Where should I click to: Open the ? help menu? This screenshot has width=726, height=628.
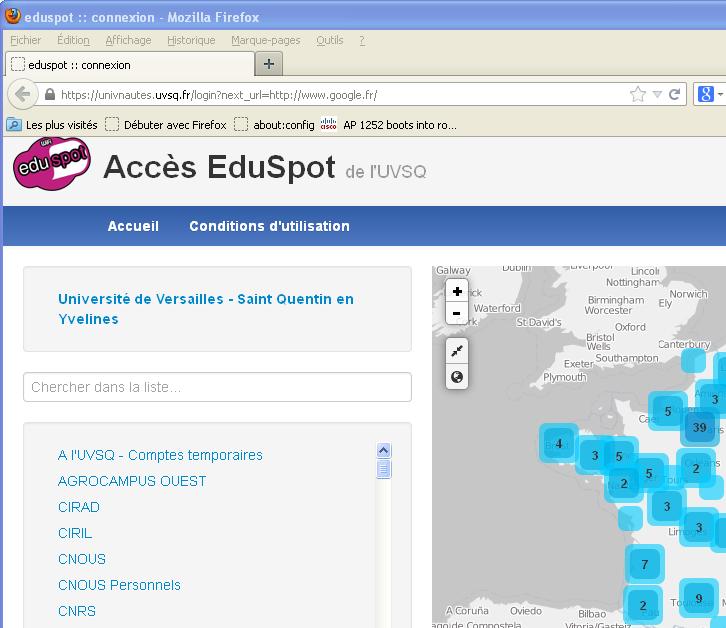coord(362,40)
